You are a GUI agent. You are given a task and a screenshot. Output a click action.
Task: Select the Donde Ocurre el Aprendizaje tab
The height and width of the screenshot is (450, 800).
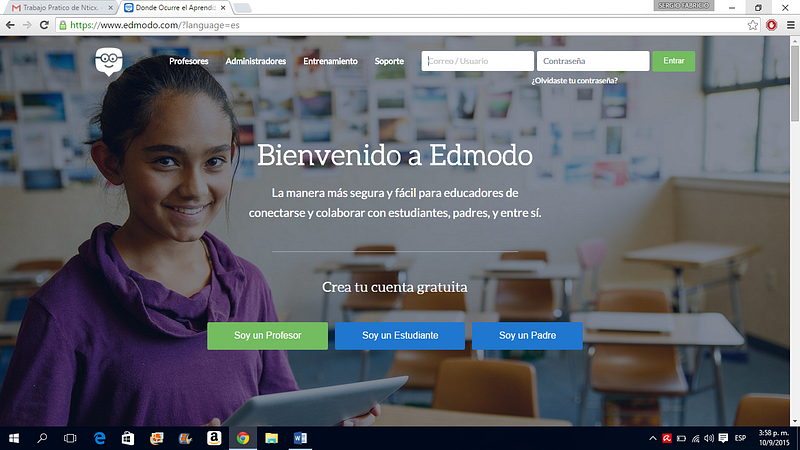point(173,8)
